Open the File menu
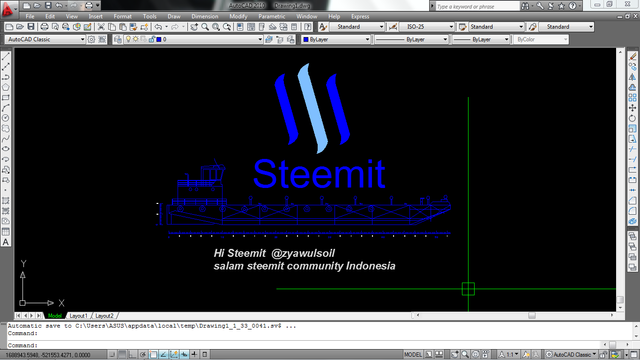Viewport: 640px width, 360px height. (x=30, y=17)
